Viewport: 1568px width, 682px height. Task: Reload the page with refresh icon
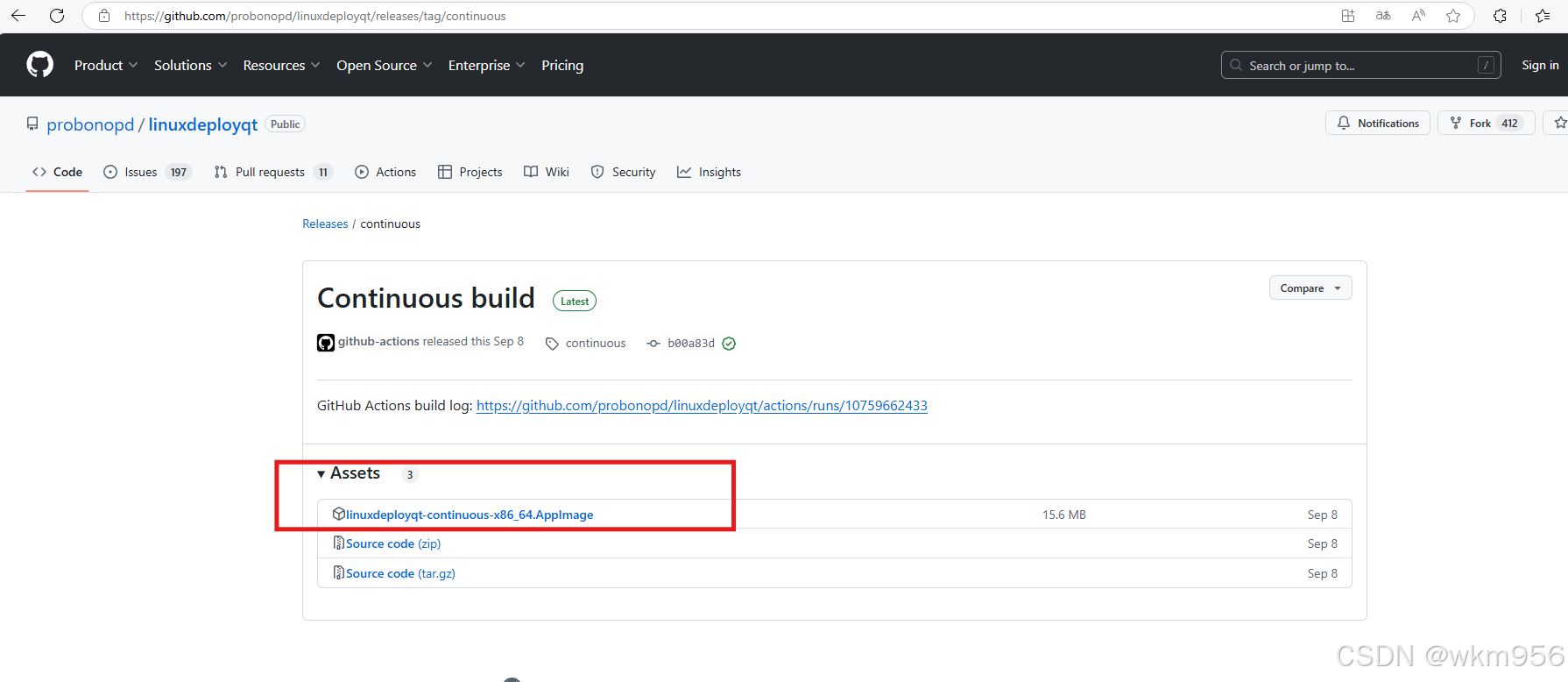pos(57,16)
